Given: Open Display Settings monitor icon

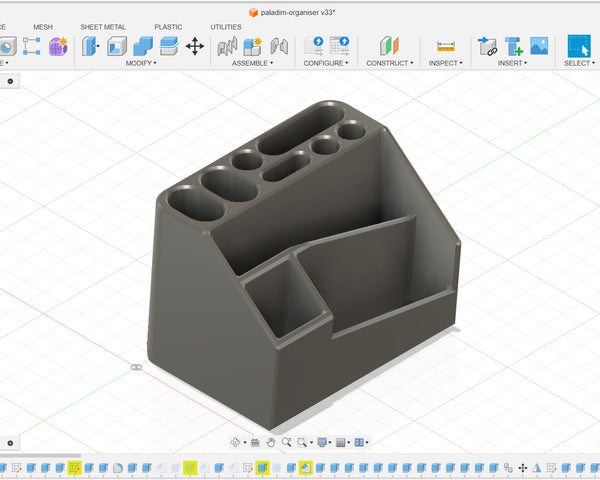Looking at the screenshot, I should click(x=322, y=442).
